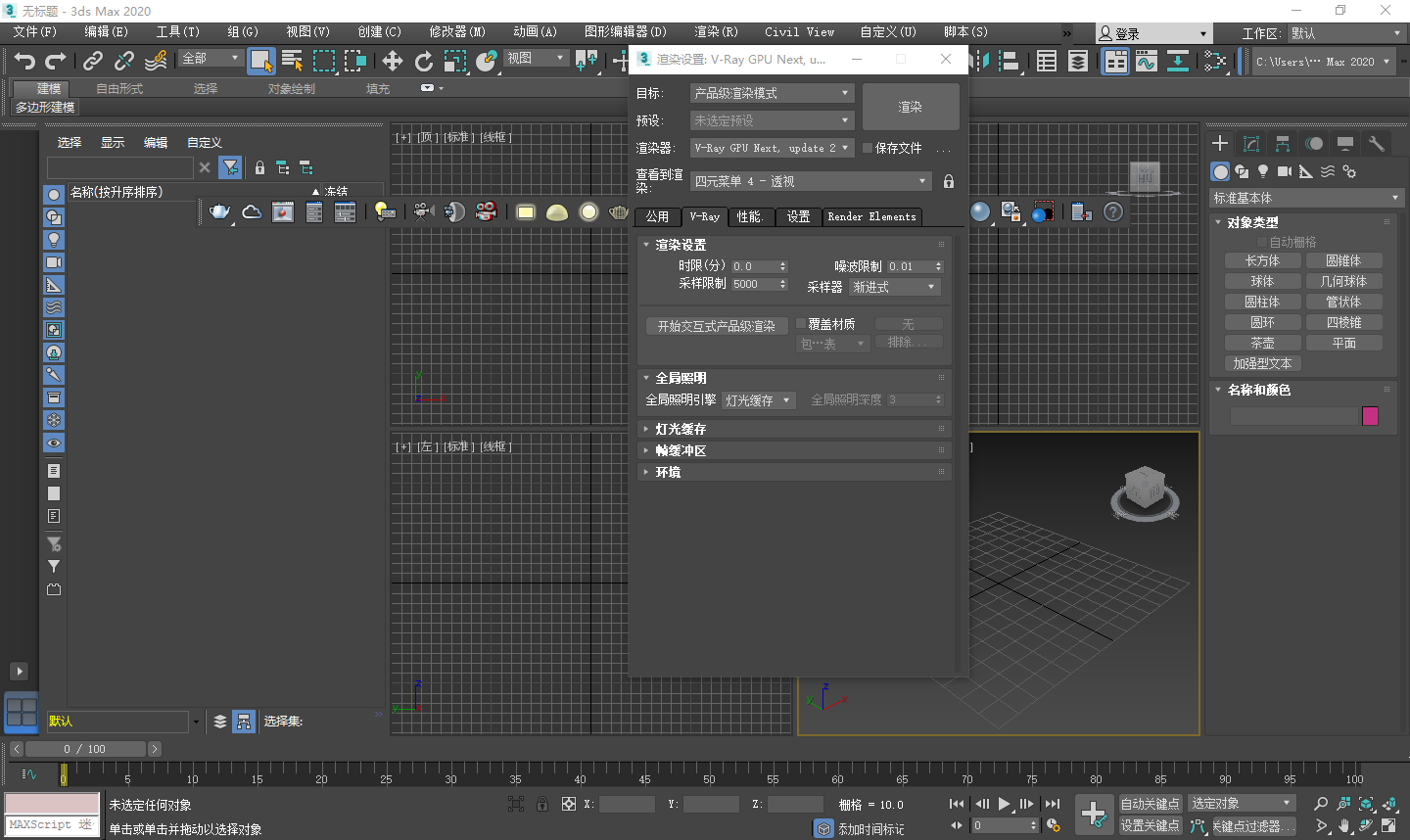The image size is (1410, 840).
Task: Click the 自动关键点 Auto Key button
Action: point(1150,803)
